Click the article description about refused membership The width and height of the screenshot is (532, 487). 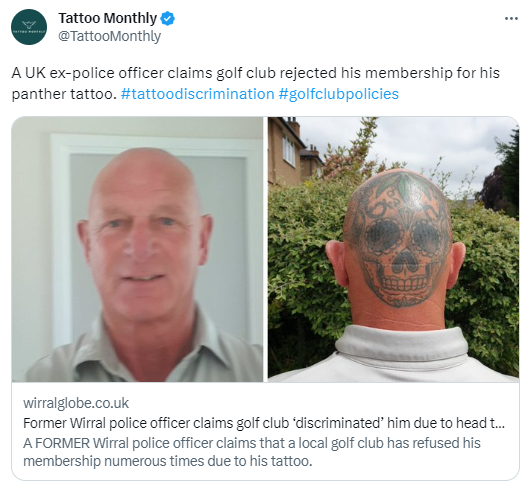(x=252, y=452)
